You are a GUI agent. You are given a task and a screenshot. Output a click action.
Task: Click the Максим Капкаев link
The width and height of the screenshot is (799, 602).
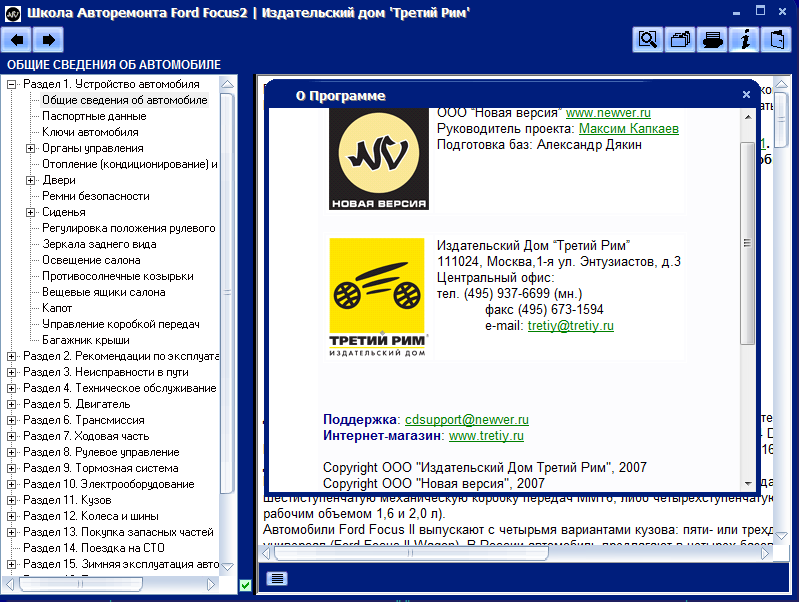(x=629, y=128)
